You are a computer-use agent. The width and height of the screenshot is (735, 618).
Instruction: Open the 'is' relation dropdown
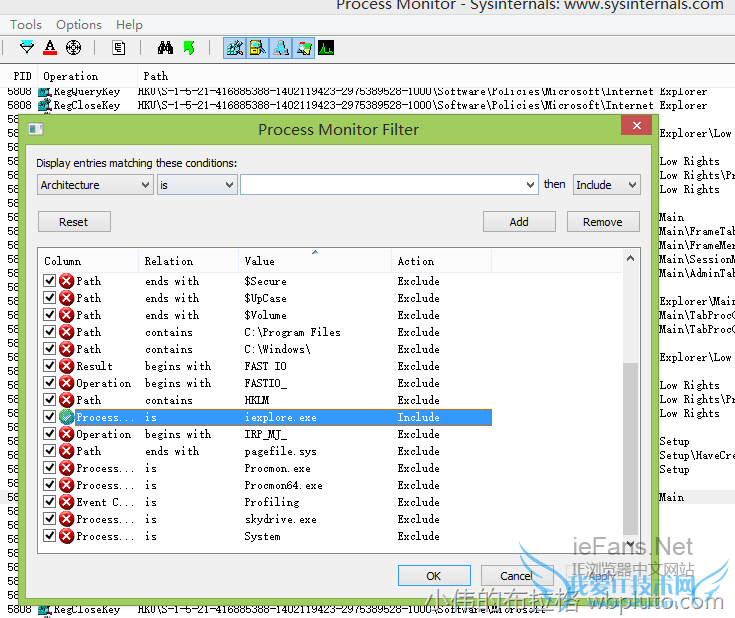click(x=197, y=185)
